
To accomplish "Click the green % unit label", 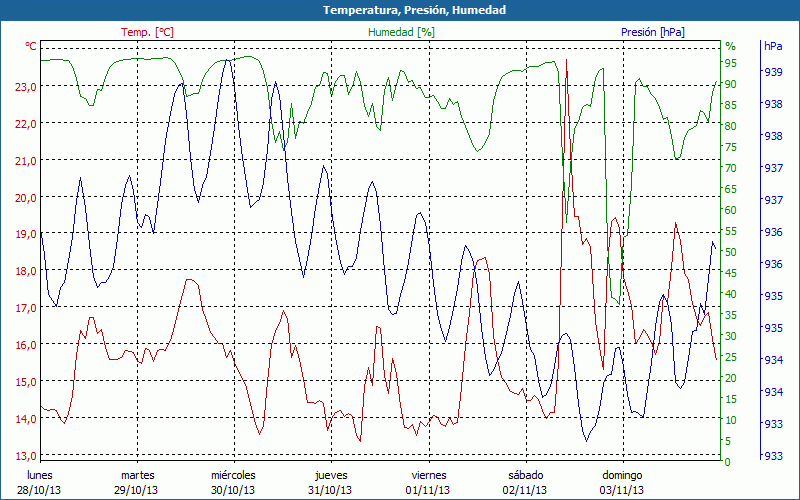I will pyautogui.click(x=730, y=47).
